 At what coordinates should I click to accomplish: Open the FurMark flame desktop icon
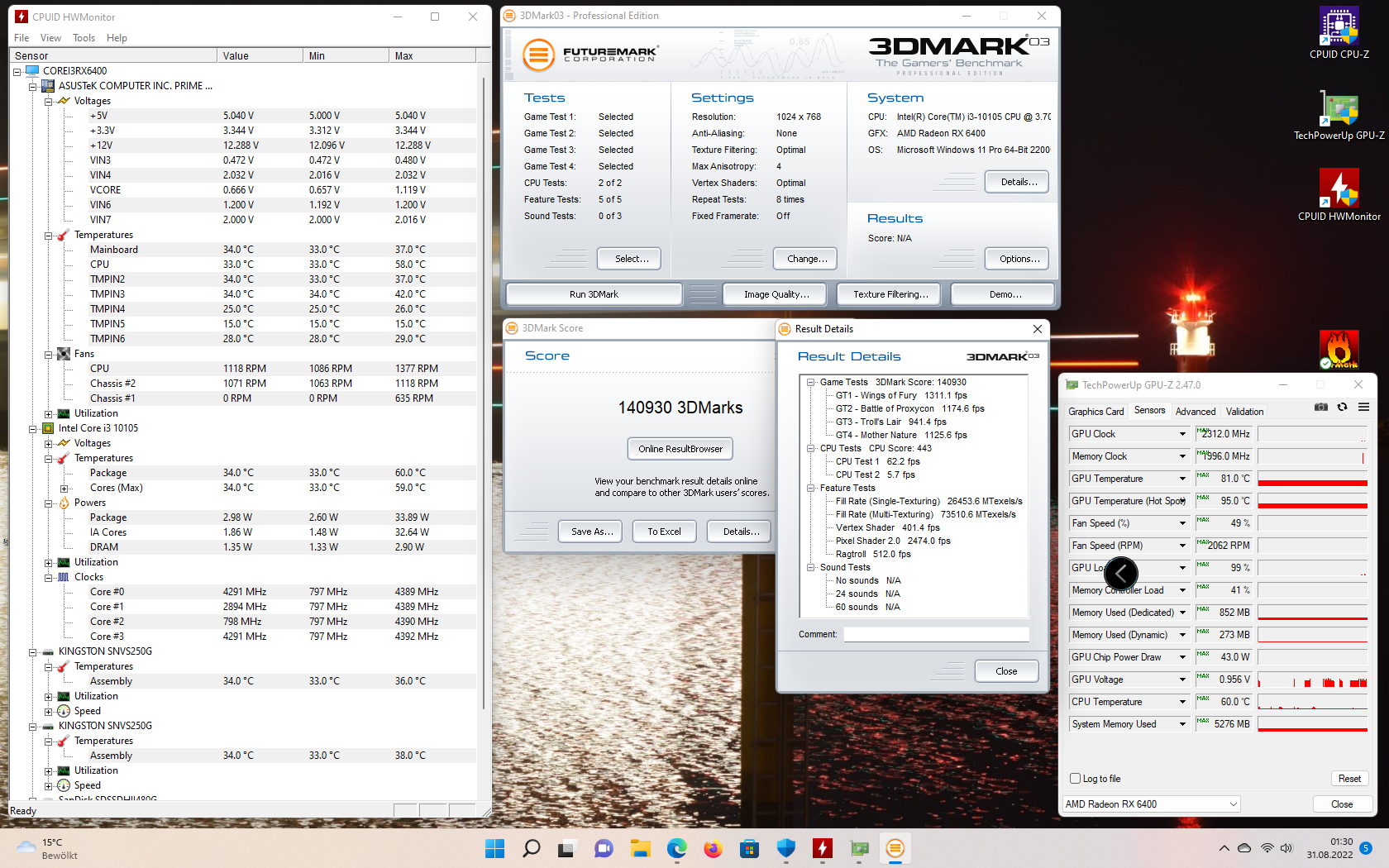pos(1339,349)
